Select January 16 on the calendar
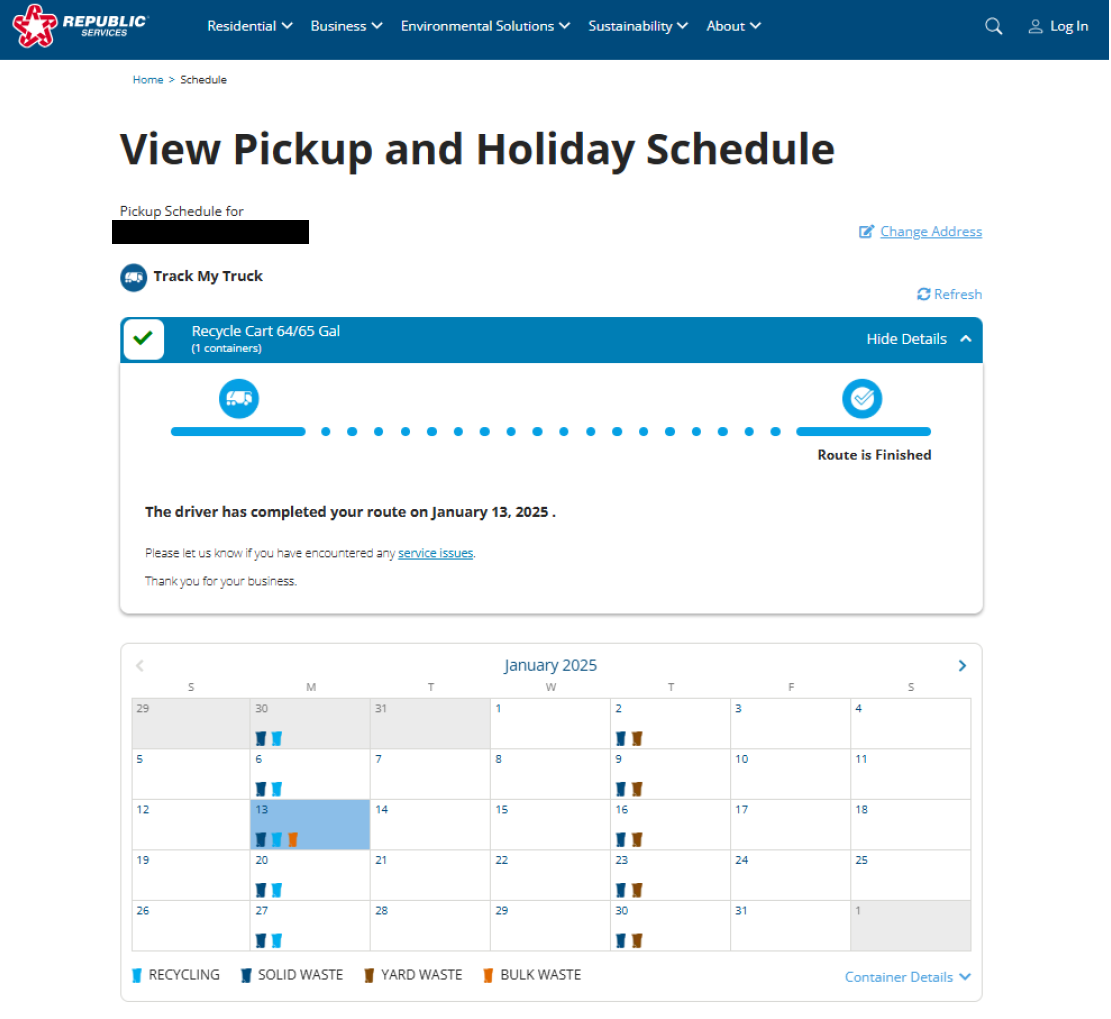Image resolution: width=1111 pixels, height=1019 pixels. 670,824
